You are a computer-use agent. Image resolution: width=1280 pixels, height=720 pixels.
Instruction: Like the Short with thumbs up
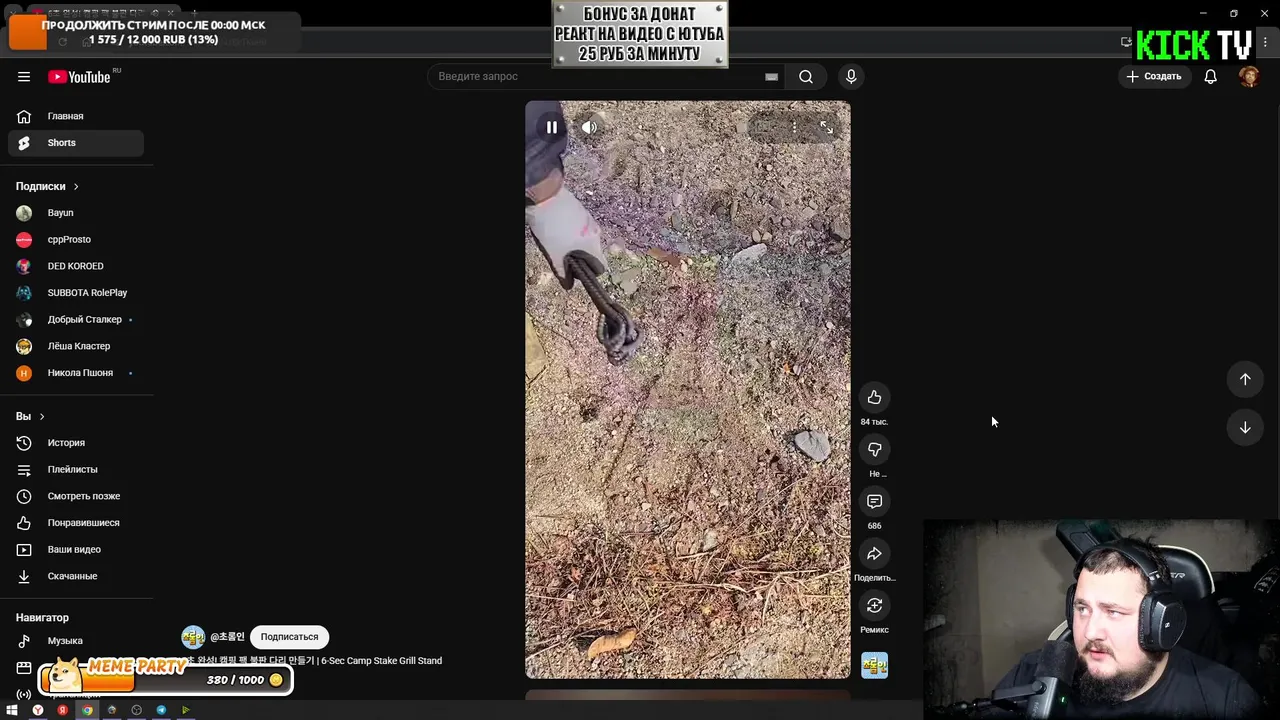(874, 398)
